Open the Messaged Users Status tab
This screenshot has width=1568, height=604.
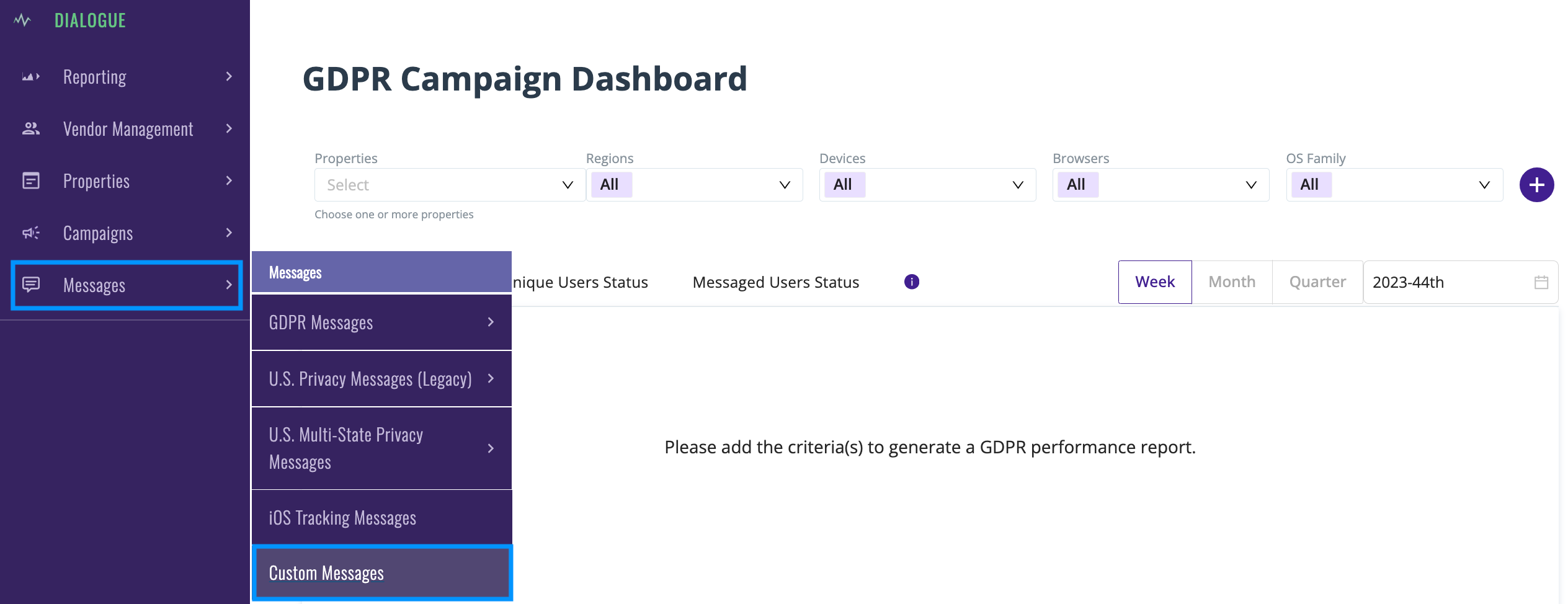775,282
